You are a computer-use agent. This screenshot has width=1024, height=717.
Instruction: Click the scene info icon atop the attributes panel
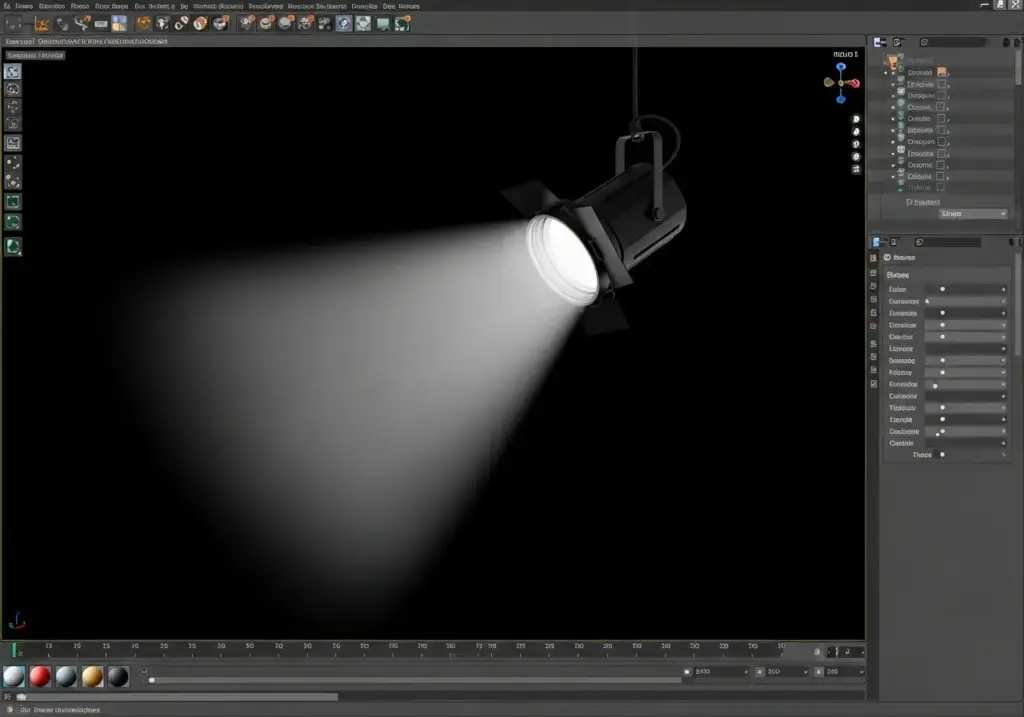coord(886,257)
